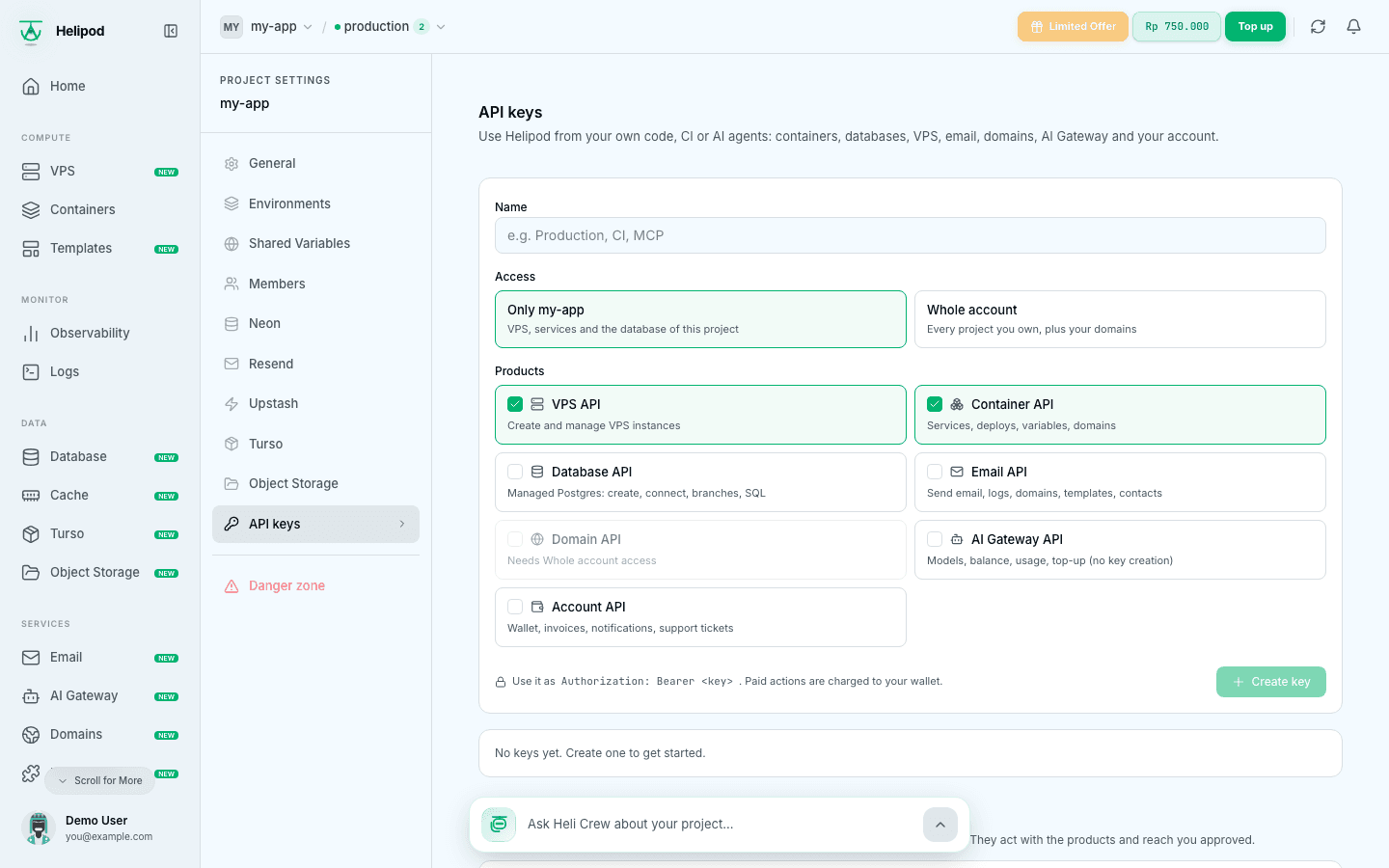This screenshot has width=1389, height=868.
Task: Click the Shared Variables globe icon
Action: (x=231, y=244)
